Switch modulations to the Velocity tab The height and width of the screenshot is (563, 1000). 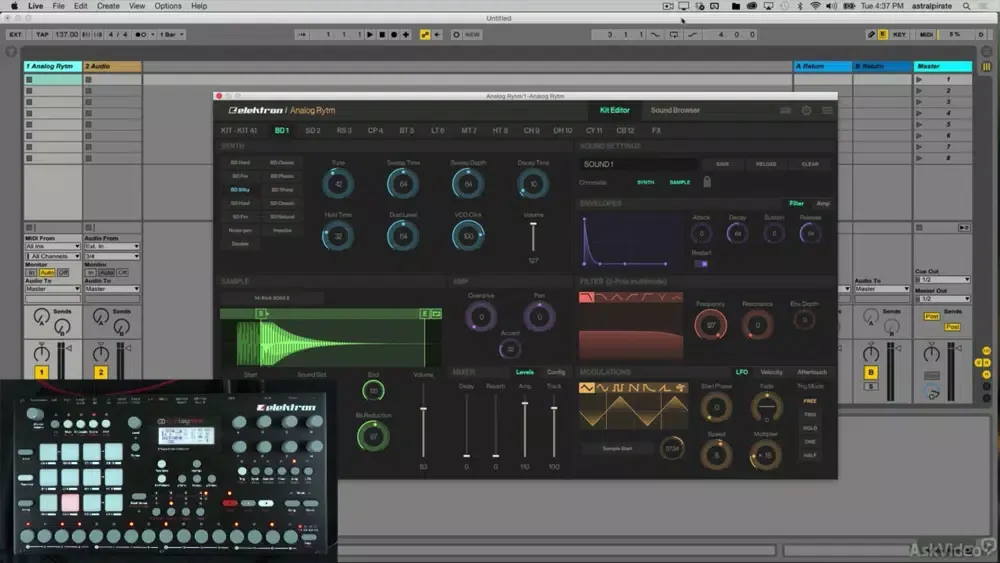771,372
